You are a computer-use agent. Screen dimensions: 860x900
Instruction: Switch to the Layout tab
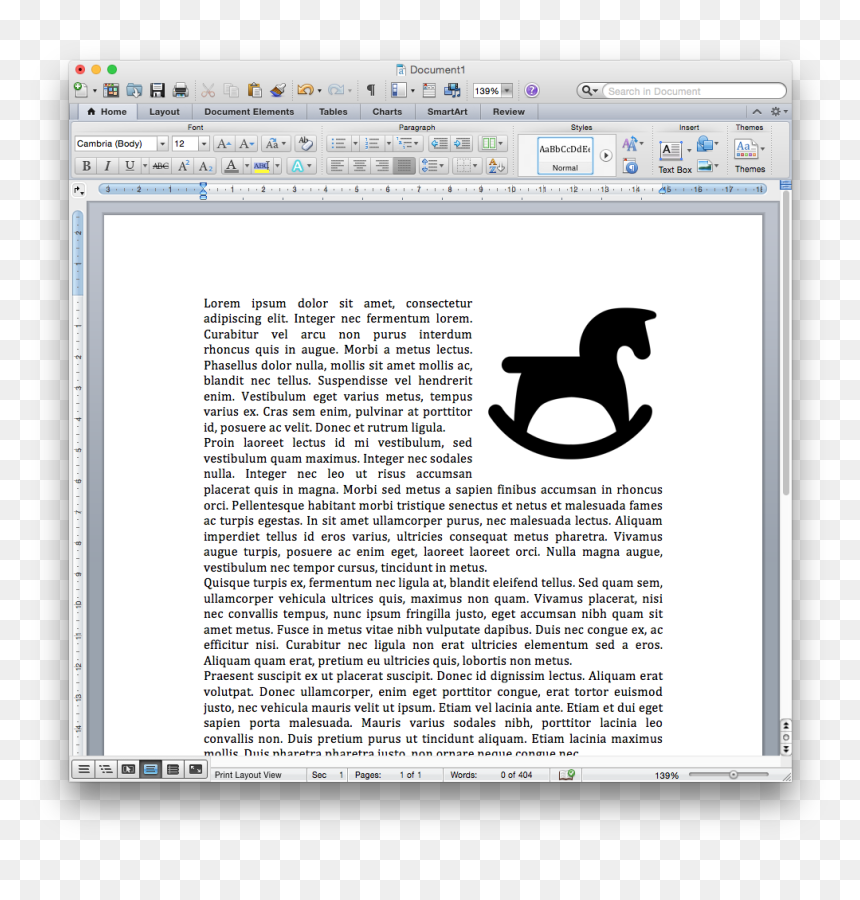(164, 112)
